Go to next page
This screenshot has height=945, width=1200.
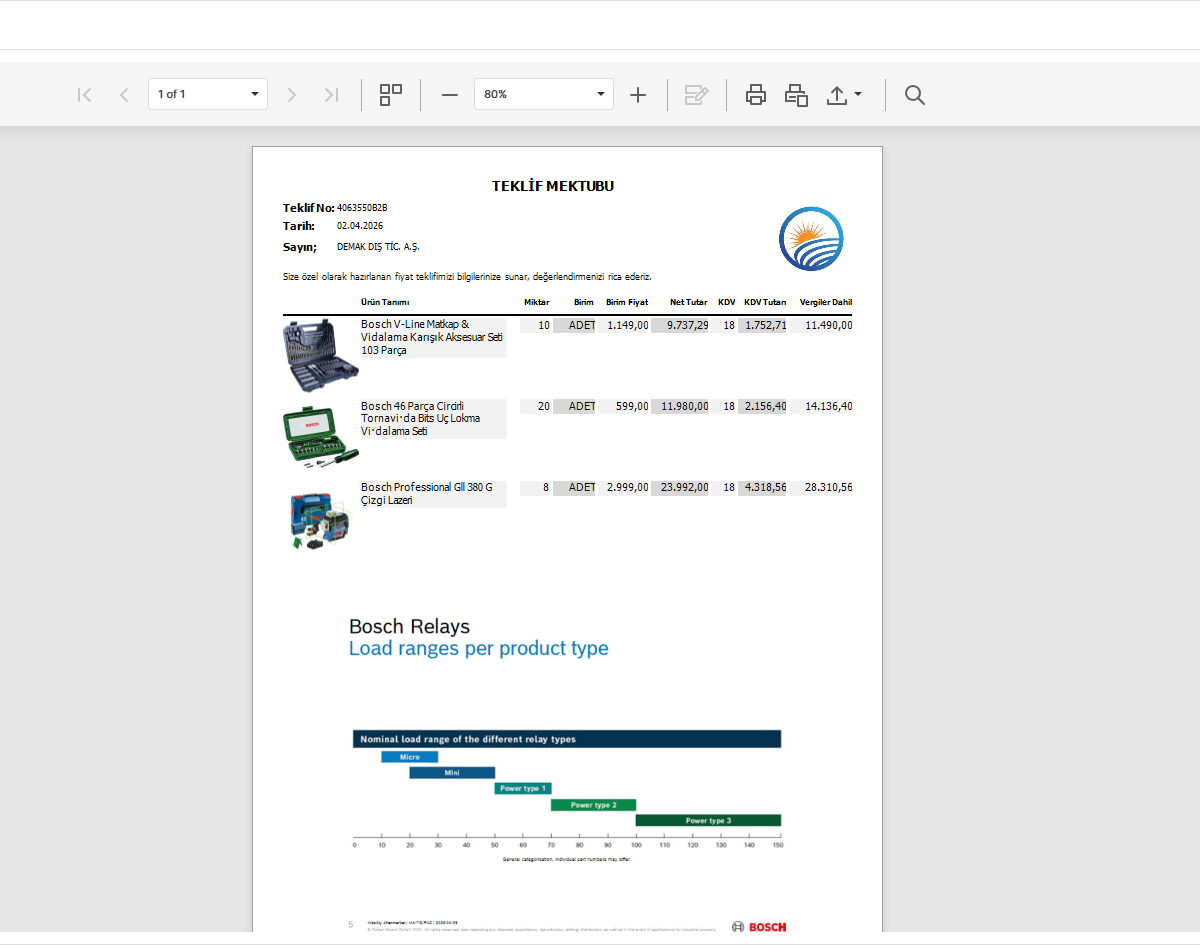click(292, 95)
